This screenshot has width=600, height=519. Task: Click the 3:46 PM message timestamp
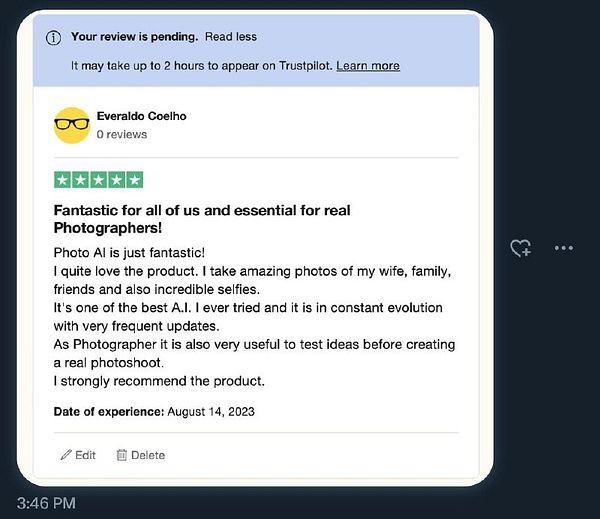tap(46, 503)
